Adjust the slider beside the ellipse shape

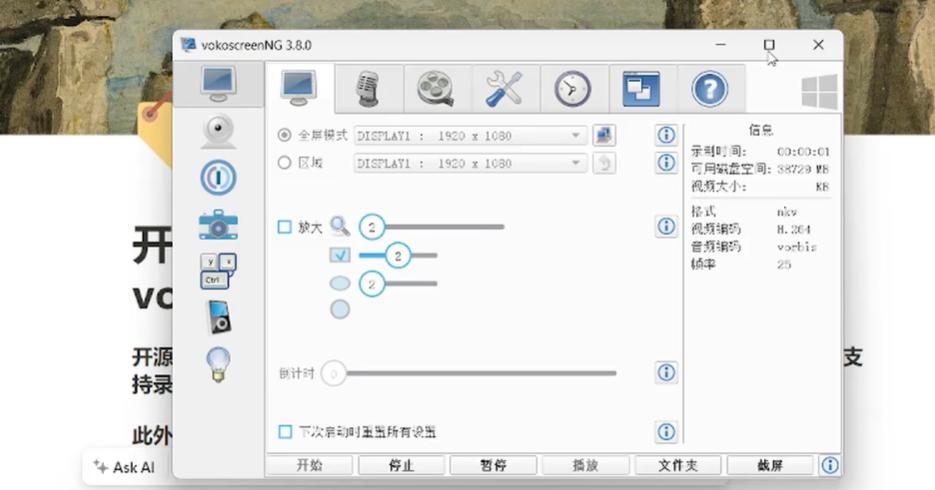398,284
